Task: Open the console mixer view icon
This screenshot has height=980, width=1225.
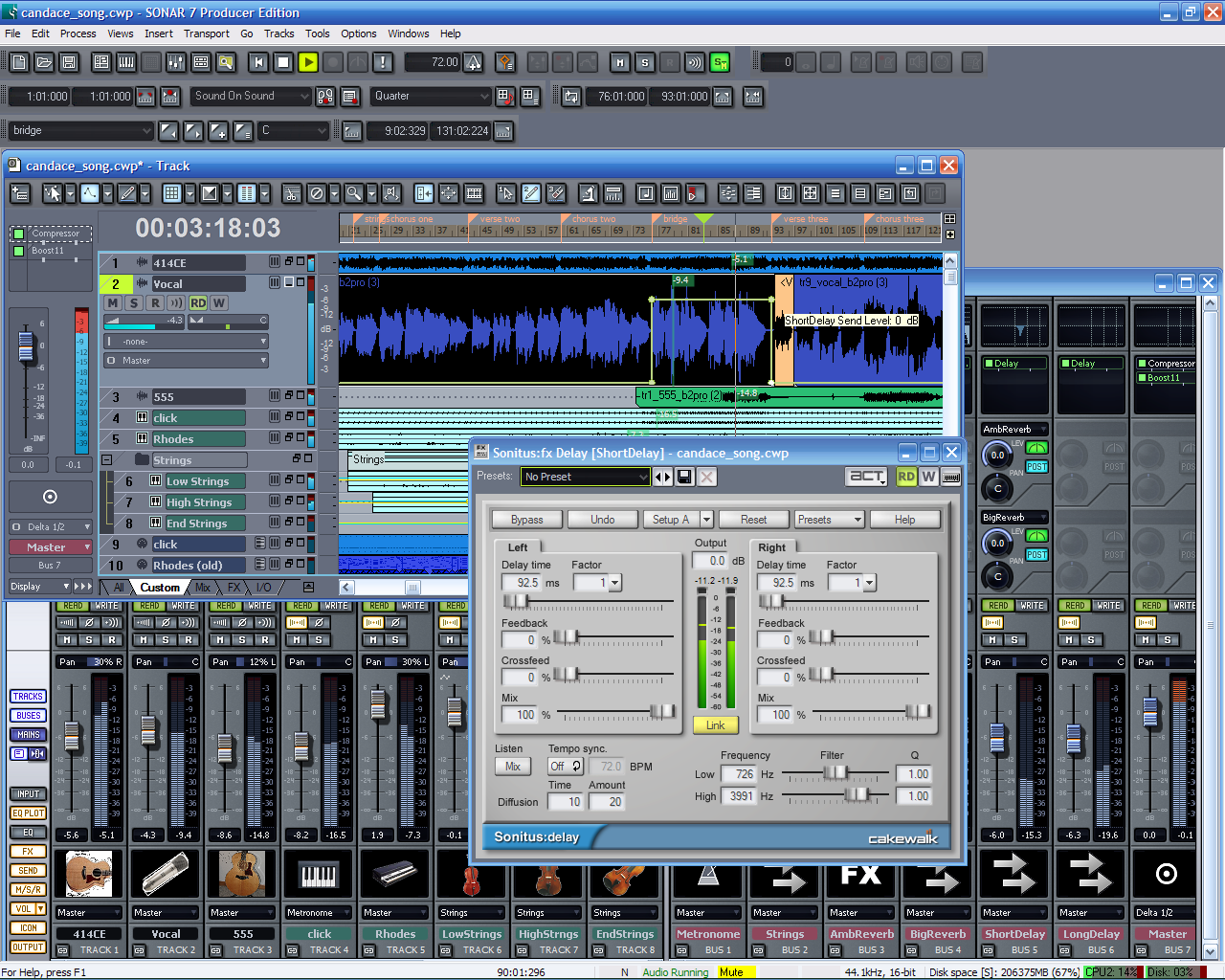Action: [x=176, y=62]
